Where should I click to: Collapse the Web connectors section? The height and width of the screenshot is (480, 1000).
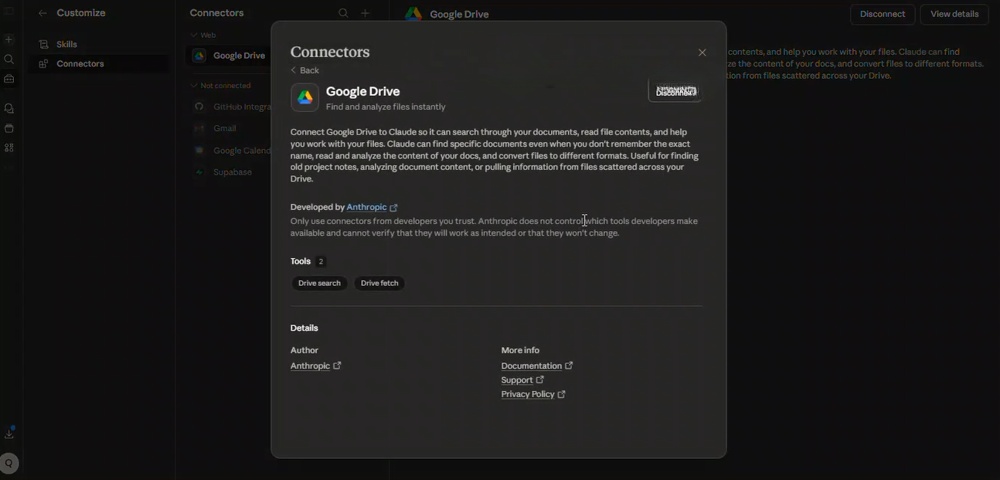click(x=204, y=35)
